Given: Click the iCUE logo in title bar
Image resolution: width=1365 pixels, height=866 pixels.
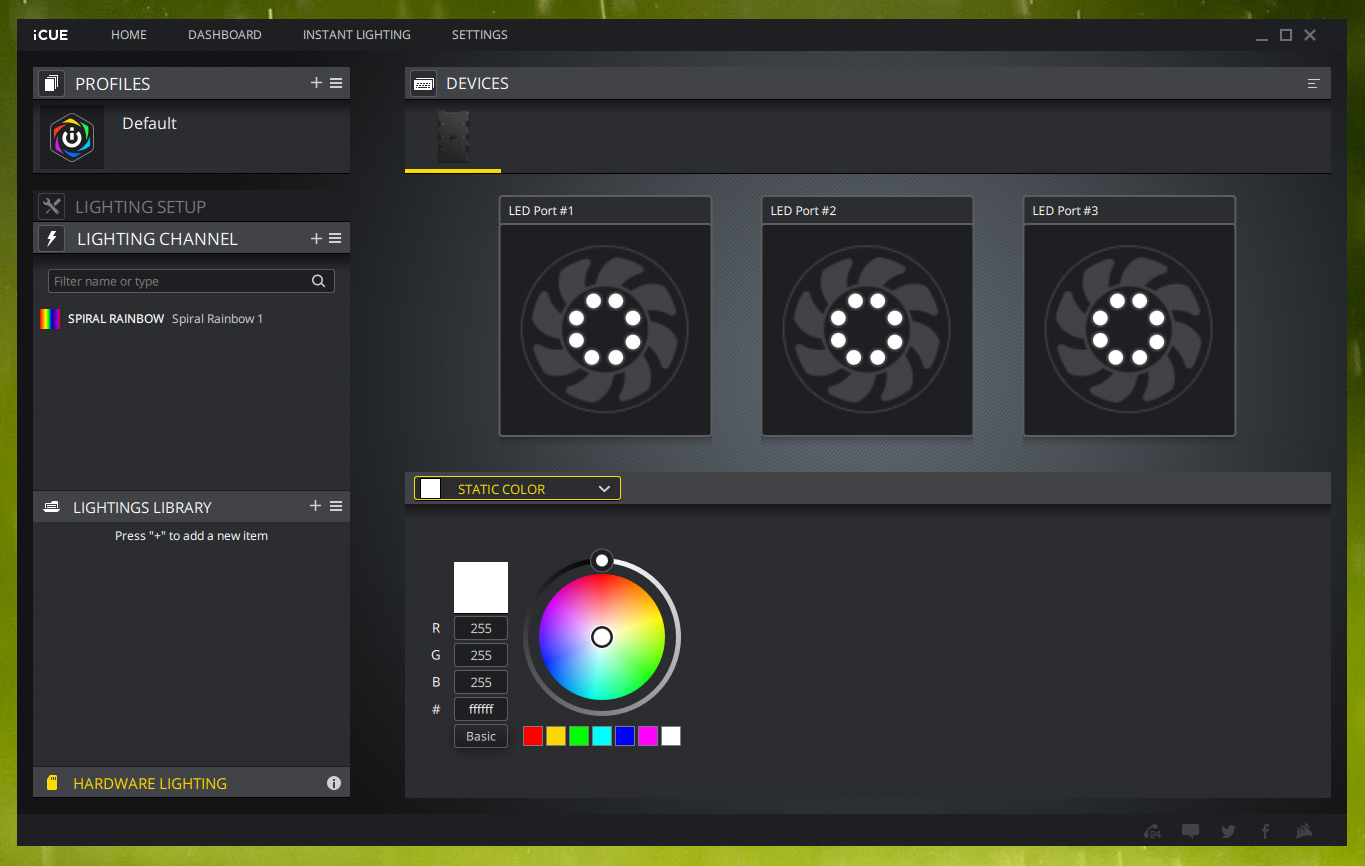Looking at the screenshot, I should point(51,35).
